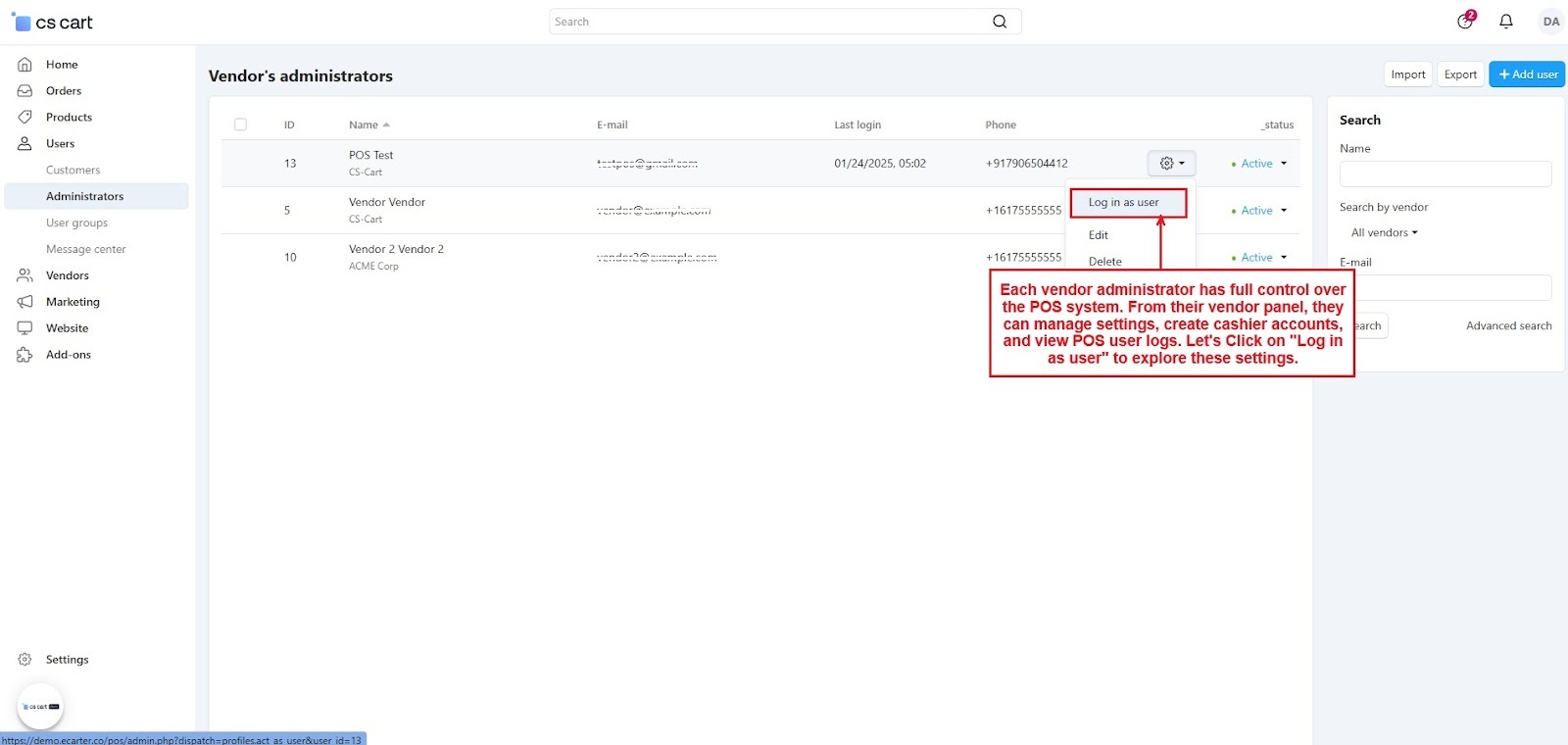Select Log in as user menu option

tap(1124, 203)
